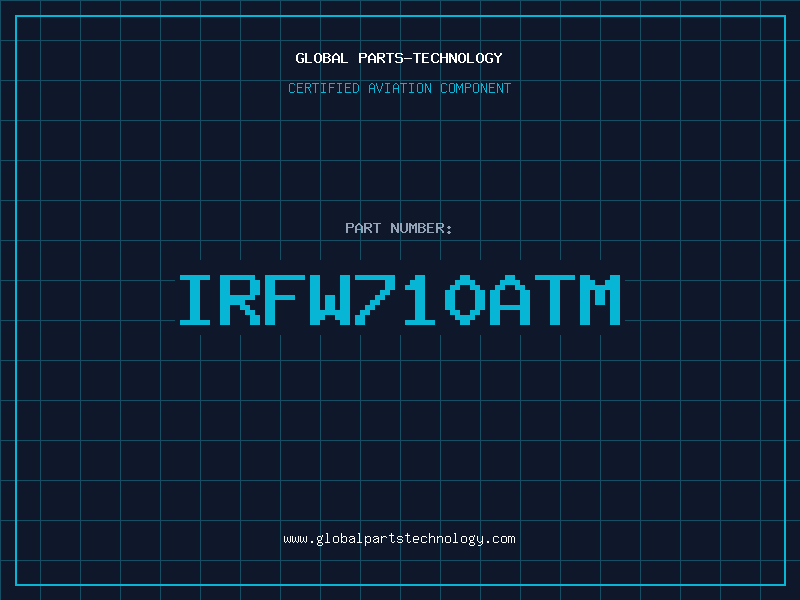Select the GLOBAL PARTS-TECHNOLOGY title heading
This screenshot has height=600, width=800.
point(399,58)
